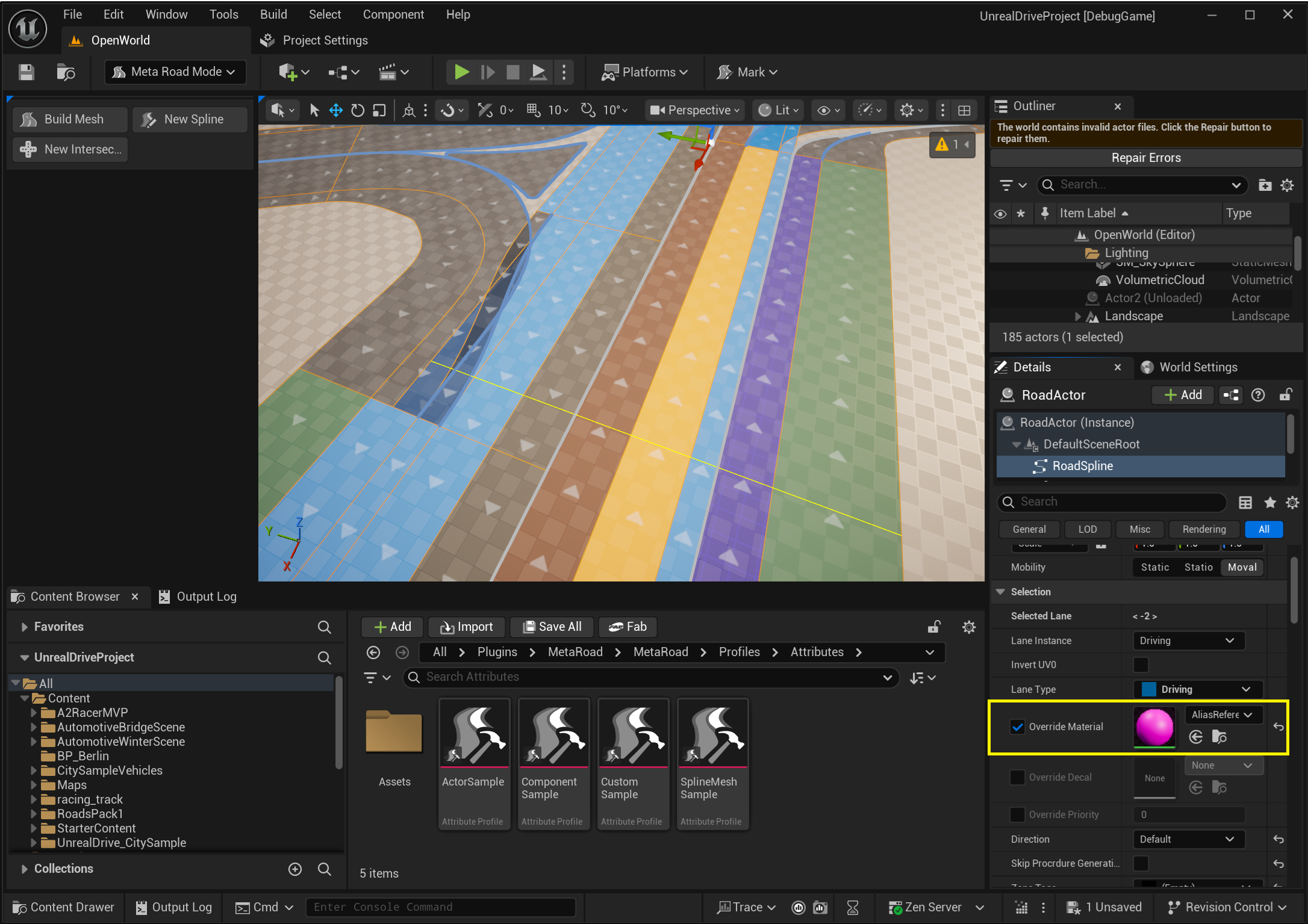
Task: Open the viewport Show eye icon menu
Action: click(828, 110)
